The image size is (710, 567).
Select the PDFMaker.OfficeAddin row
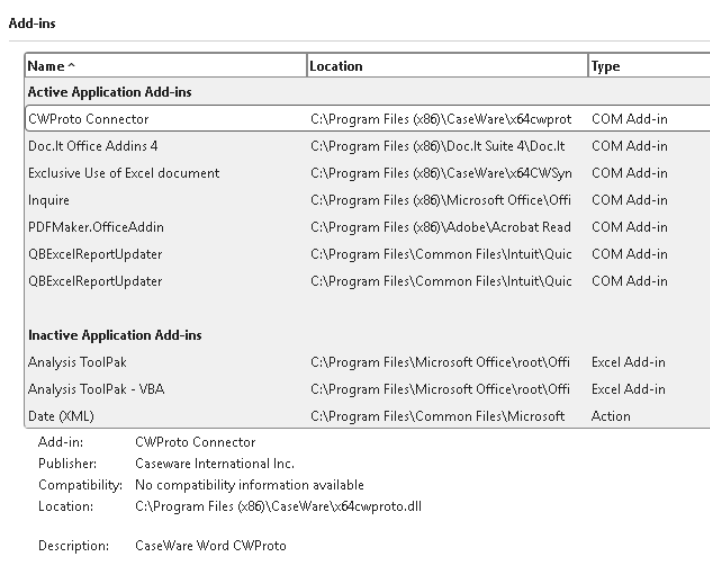(368, 227)
